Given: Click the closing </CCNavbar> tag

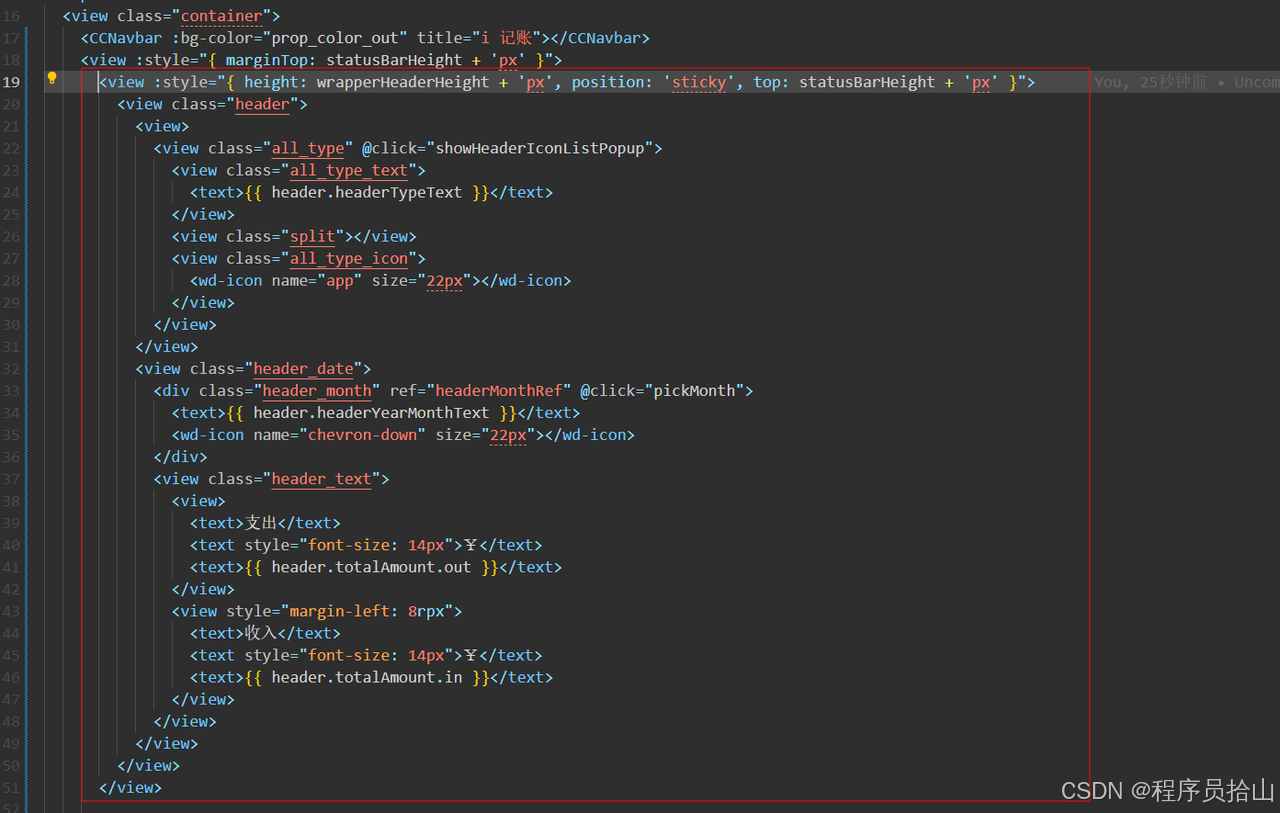Looking at the screenshot, I should 600,38.
